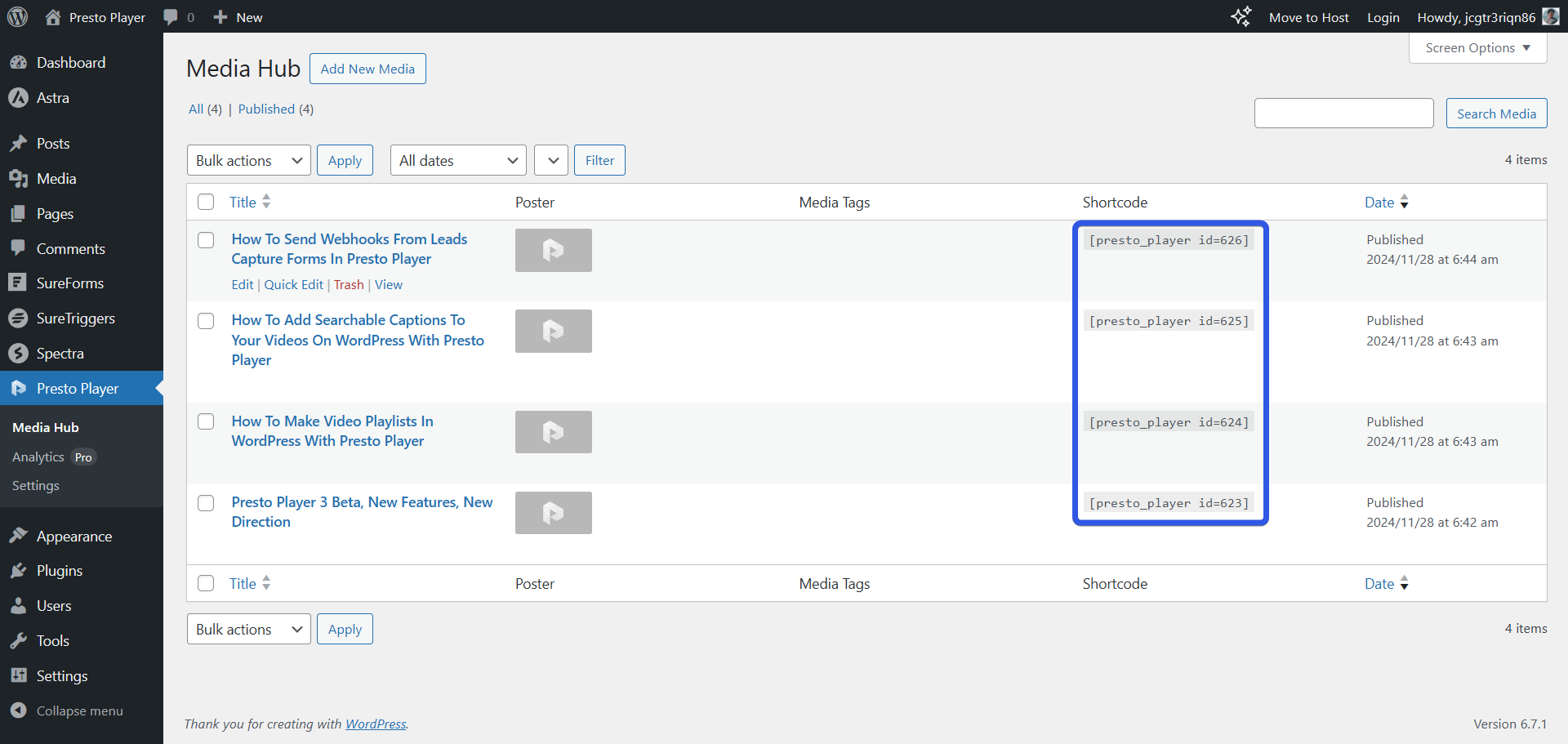Click the search media input field
1568x744 pixels.
(x=1343, y=114)
